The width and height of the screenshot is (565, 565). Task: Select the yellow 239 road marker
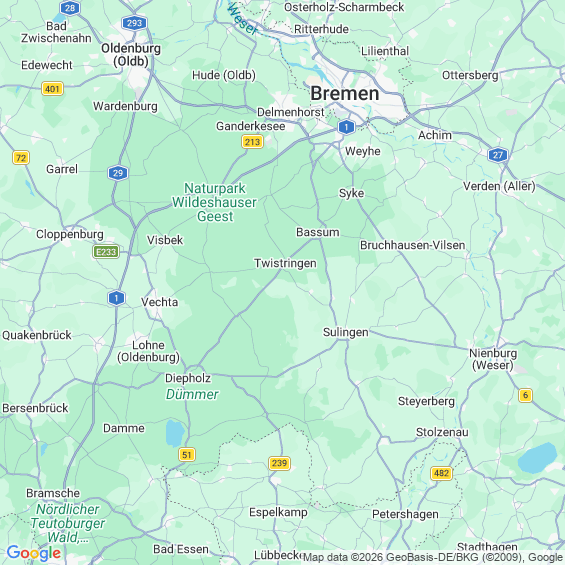[x=279, y=463]
